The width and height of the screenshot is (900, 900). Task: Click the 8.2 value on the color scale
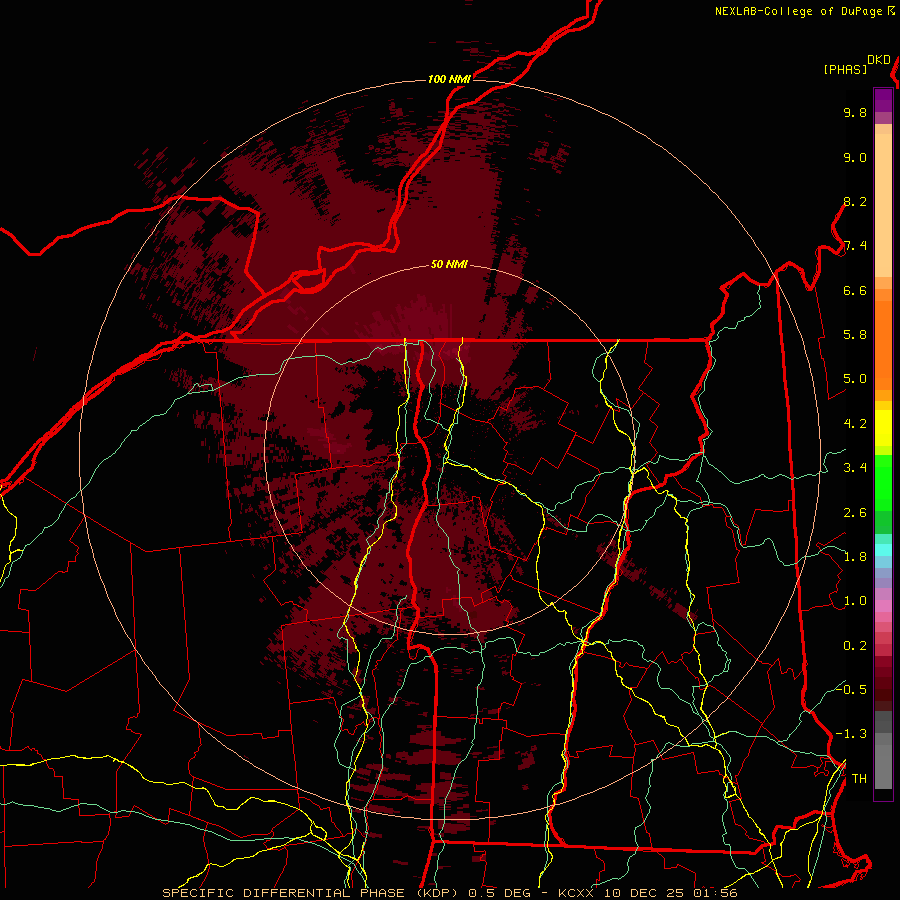click(x=855, y=201)
